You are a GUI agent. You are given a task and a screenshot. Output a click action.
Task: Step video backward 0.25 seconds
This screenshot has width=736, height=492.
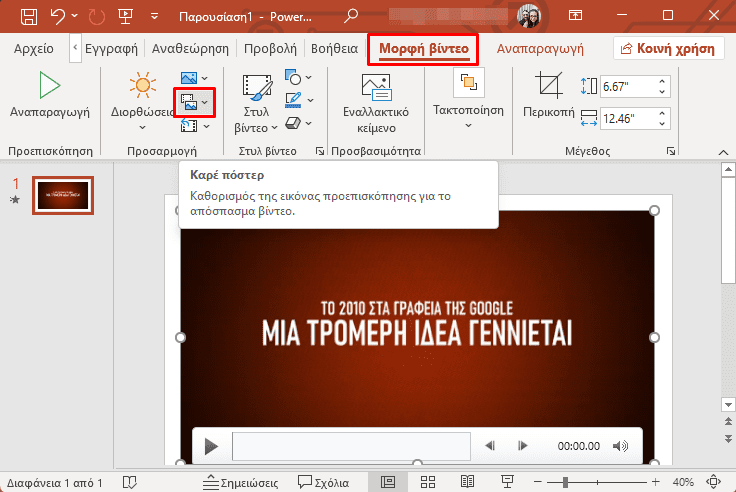[490, 446]
